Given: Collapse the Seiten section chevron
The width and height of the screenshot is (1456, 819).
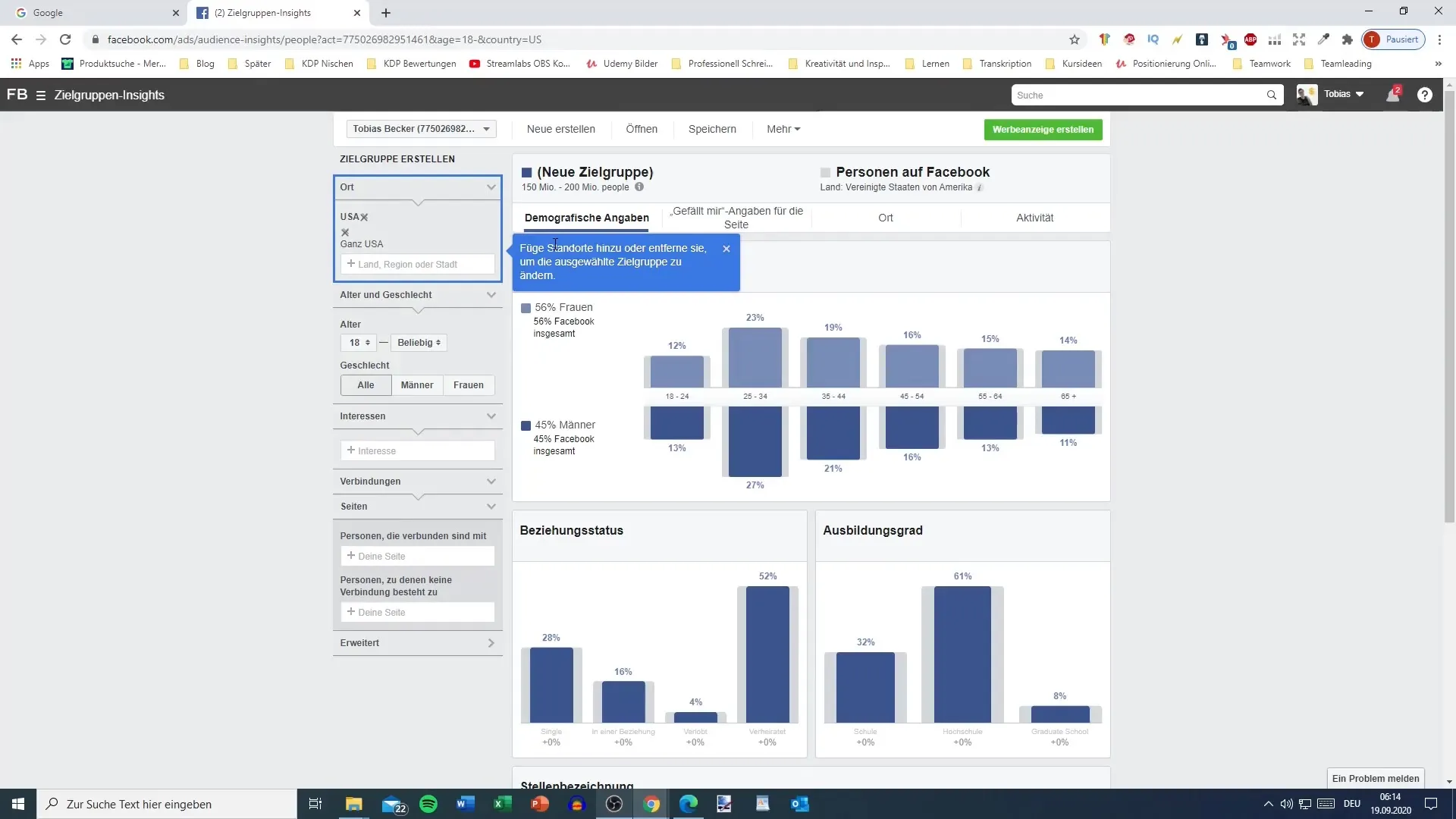Looking at the screenshot, I should click(x=491, y=507).
